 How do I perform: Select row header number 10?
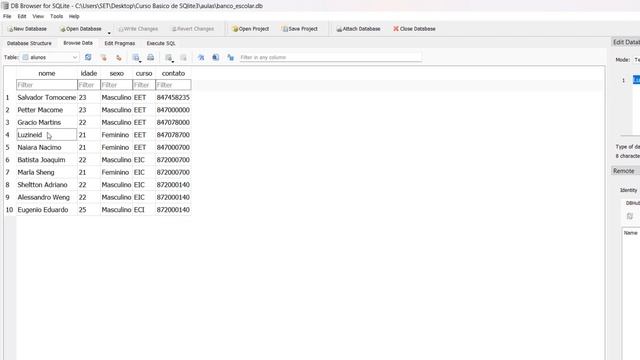coord(9,210)
